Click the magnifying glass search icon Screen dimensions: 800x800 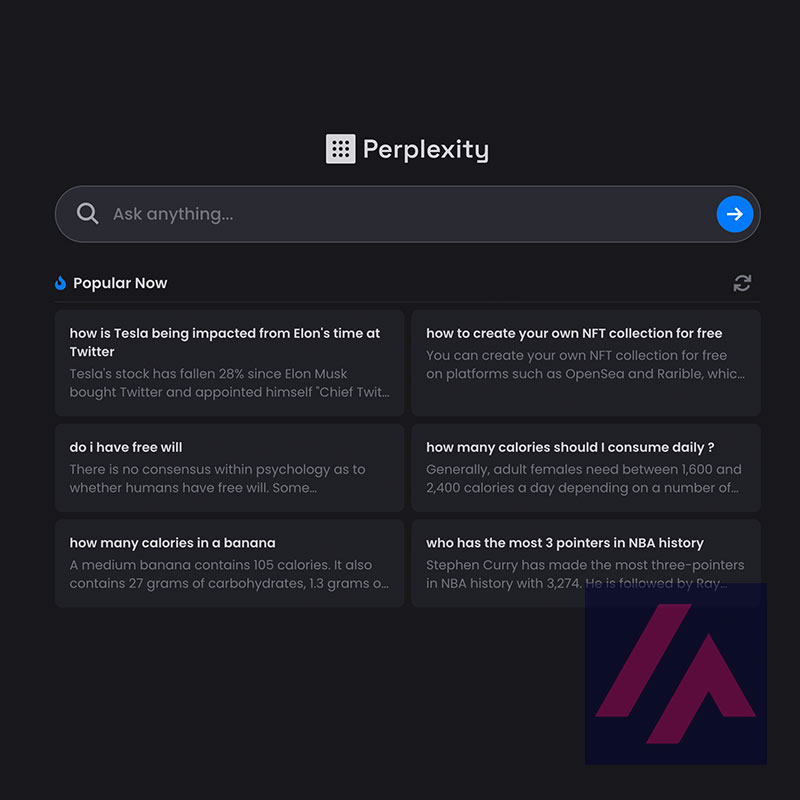click(x=87, y=213)
